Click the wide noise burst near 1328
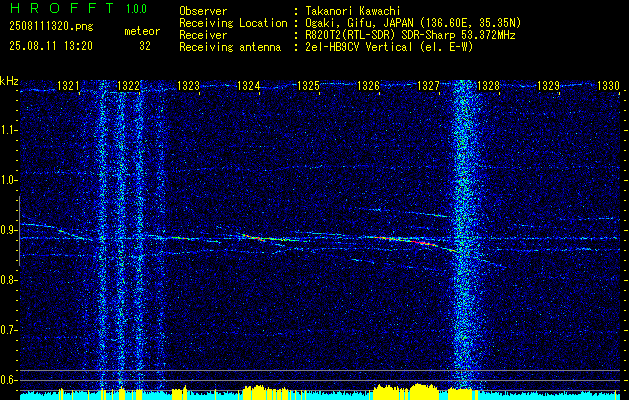The image size is (629, 400). [x=465, y=235]
